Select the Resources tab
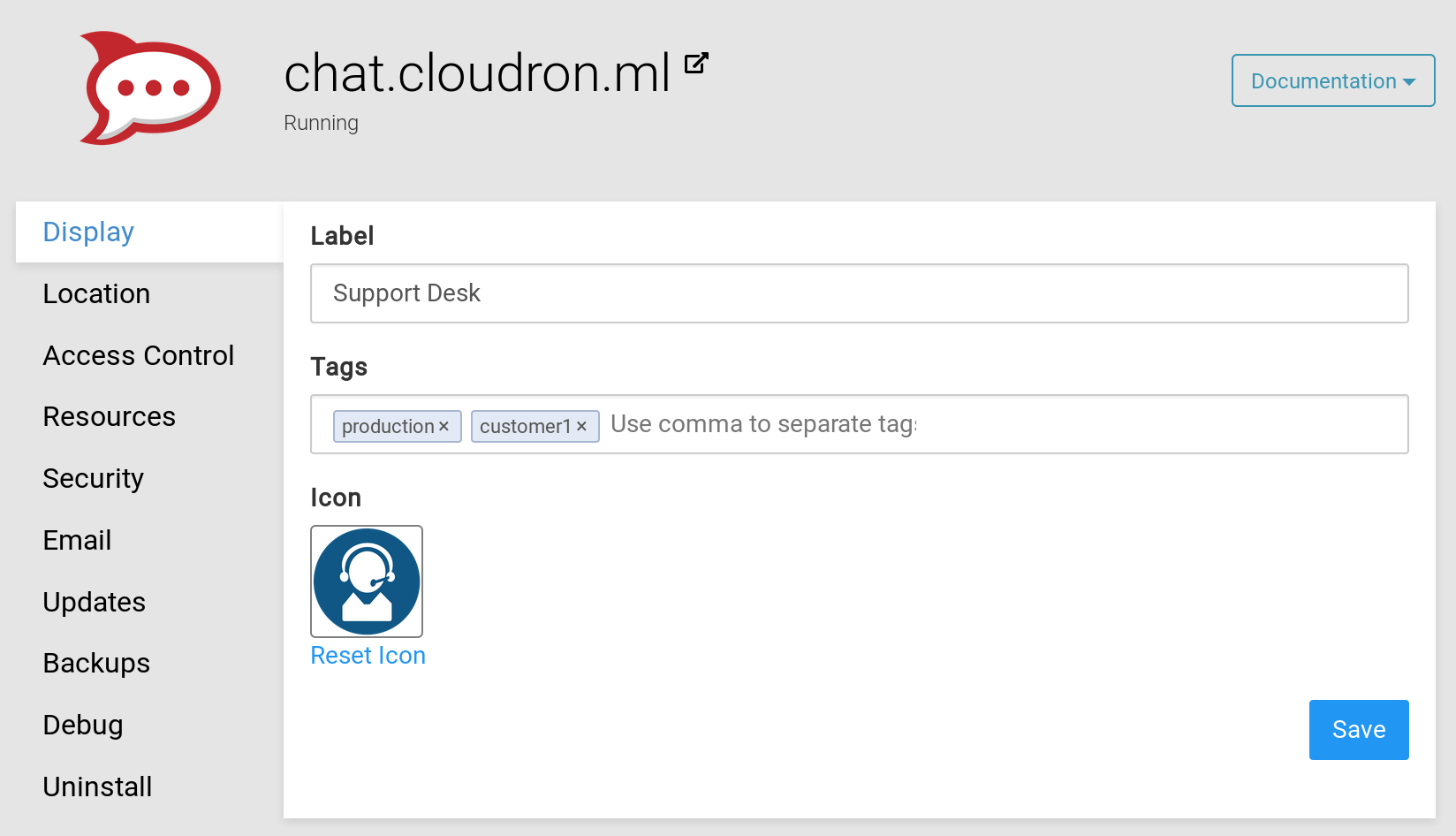Image resolution: width=1456 pixels, height=836 pixels. point(110,416)
